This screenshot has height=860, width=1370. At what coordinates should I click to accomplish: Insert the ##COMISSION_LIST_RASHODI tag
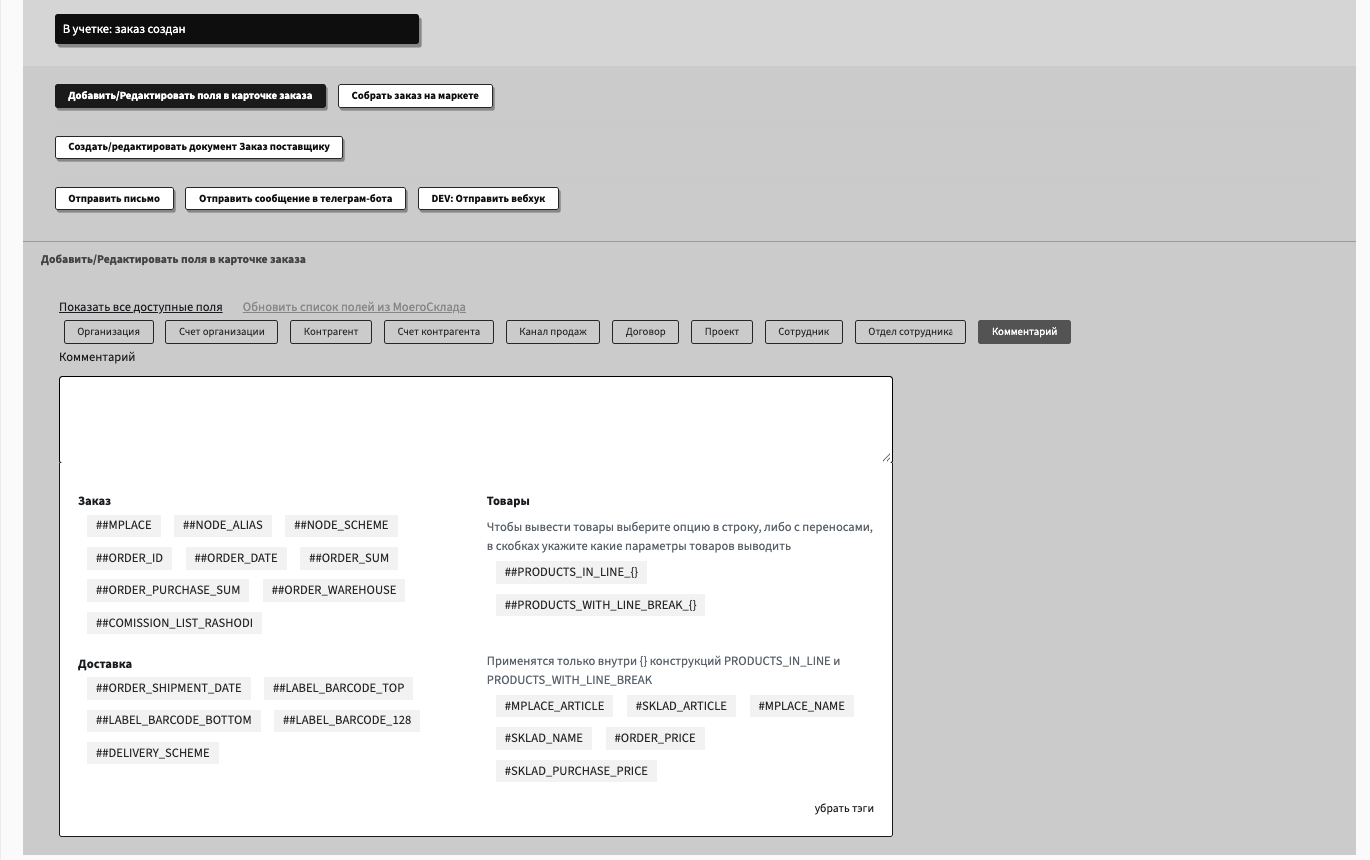coord(174,623)
